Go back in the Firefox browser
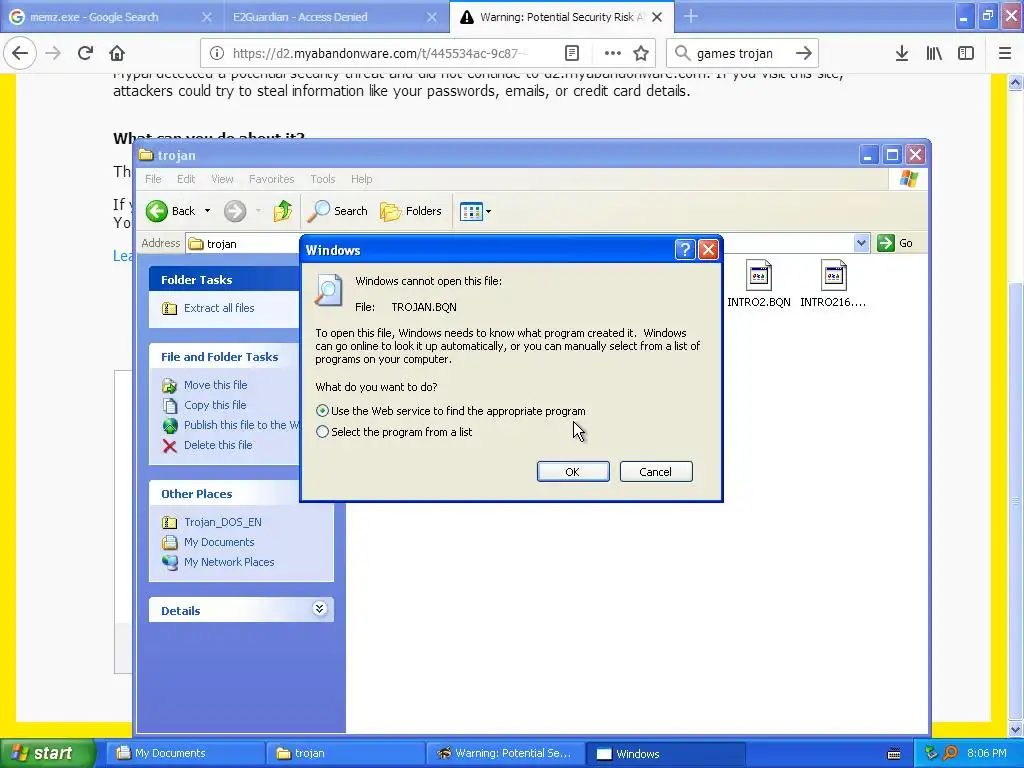The width and height of the screenshot is (1024, 768). click(x=20, y=53)
